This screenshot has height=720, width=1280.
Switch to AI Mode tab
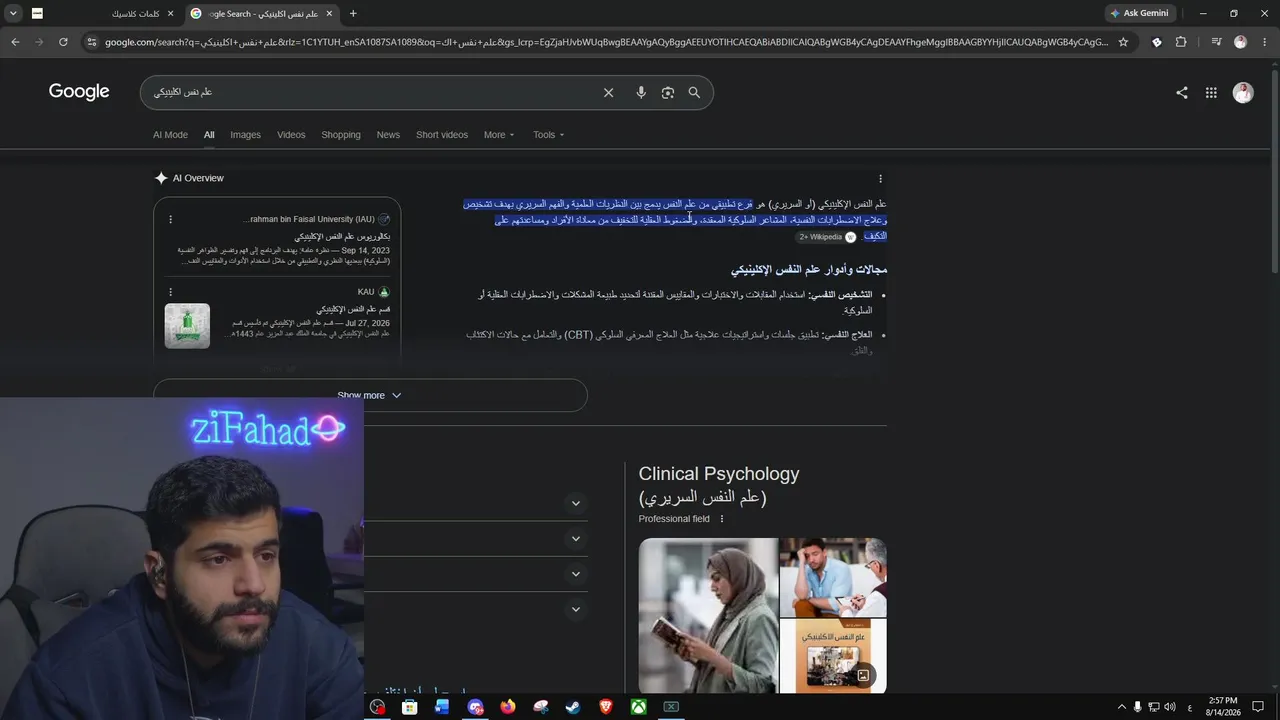click(170, 135)
